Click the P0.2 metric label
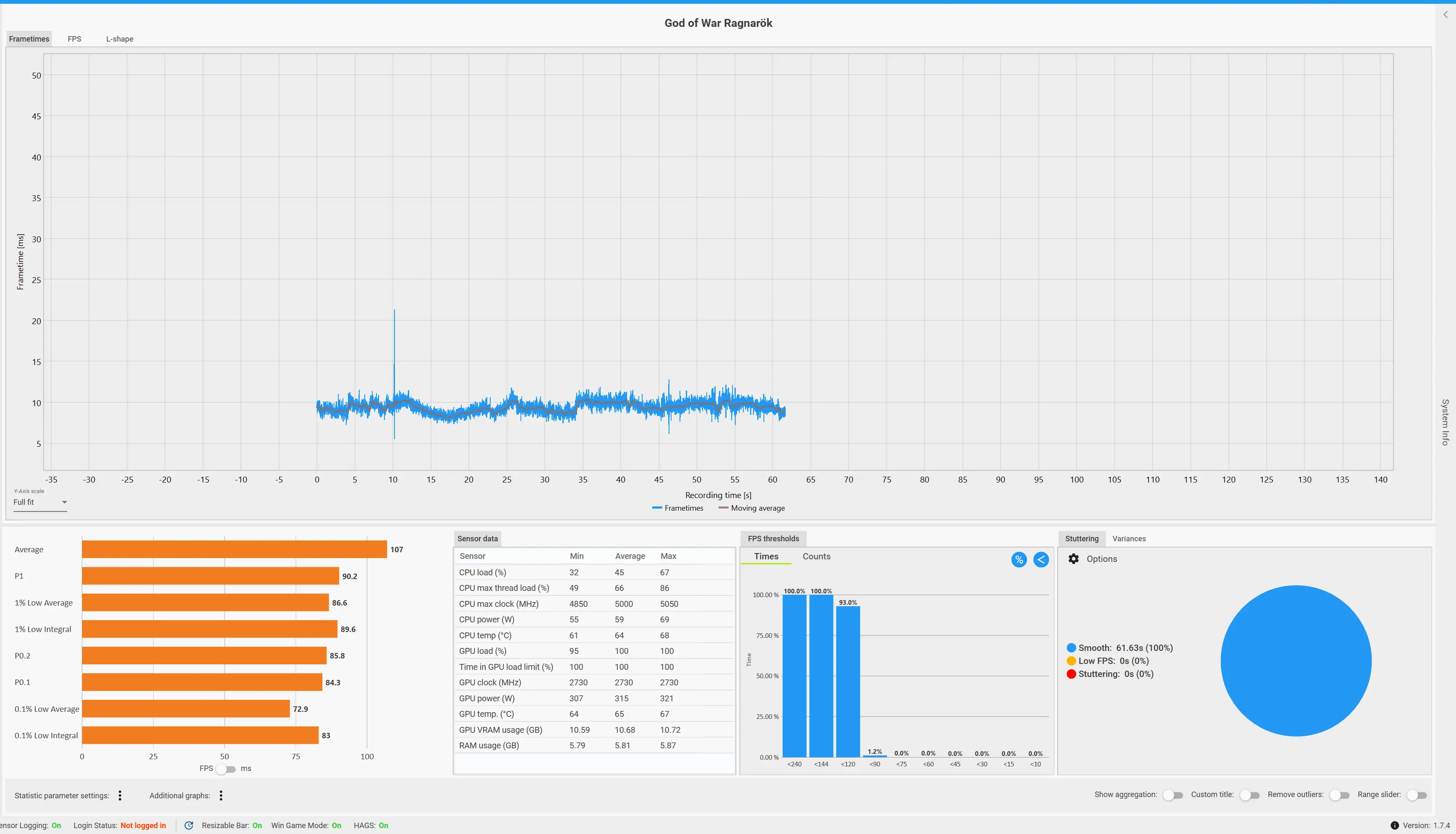This screenshot has height=834, width=1456. coord(22,655)
